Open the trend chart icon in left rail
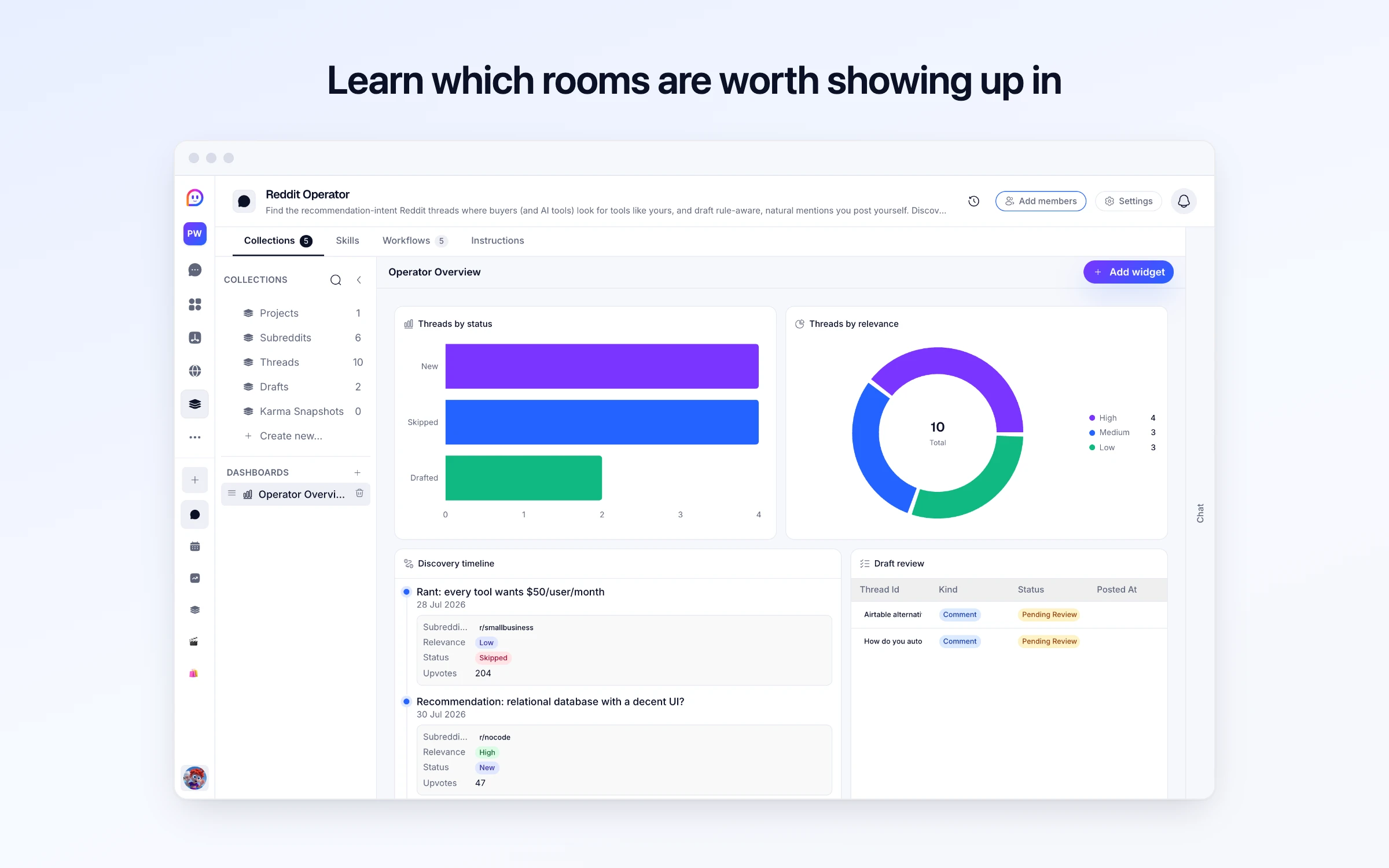This screenshot has width=1389, height=868. point(194,578)
